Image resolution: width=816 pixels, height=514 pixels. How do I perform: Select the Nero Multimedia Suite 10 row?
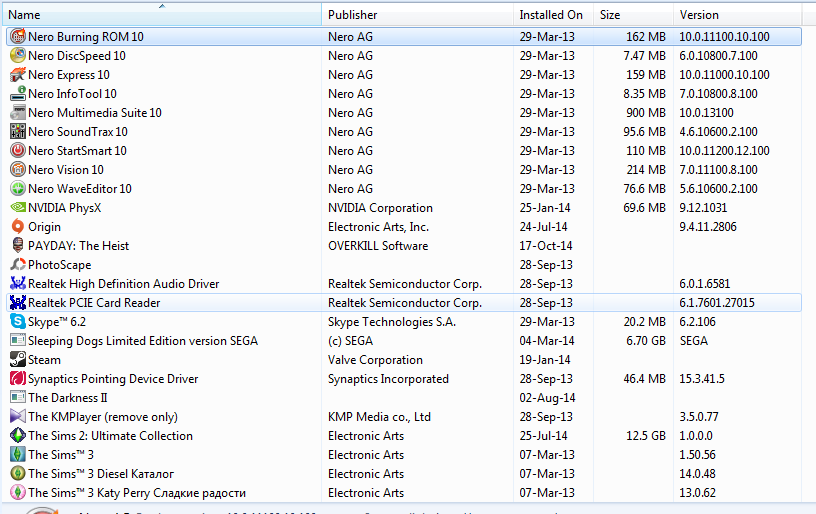click(95, 113)
